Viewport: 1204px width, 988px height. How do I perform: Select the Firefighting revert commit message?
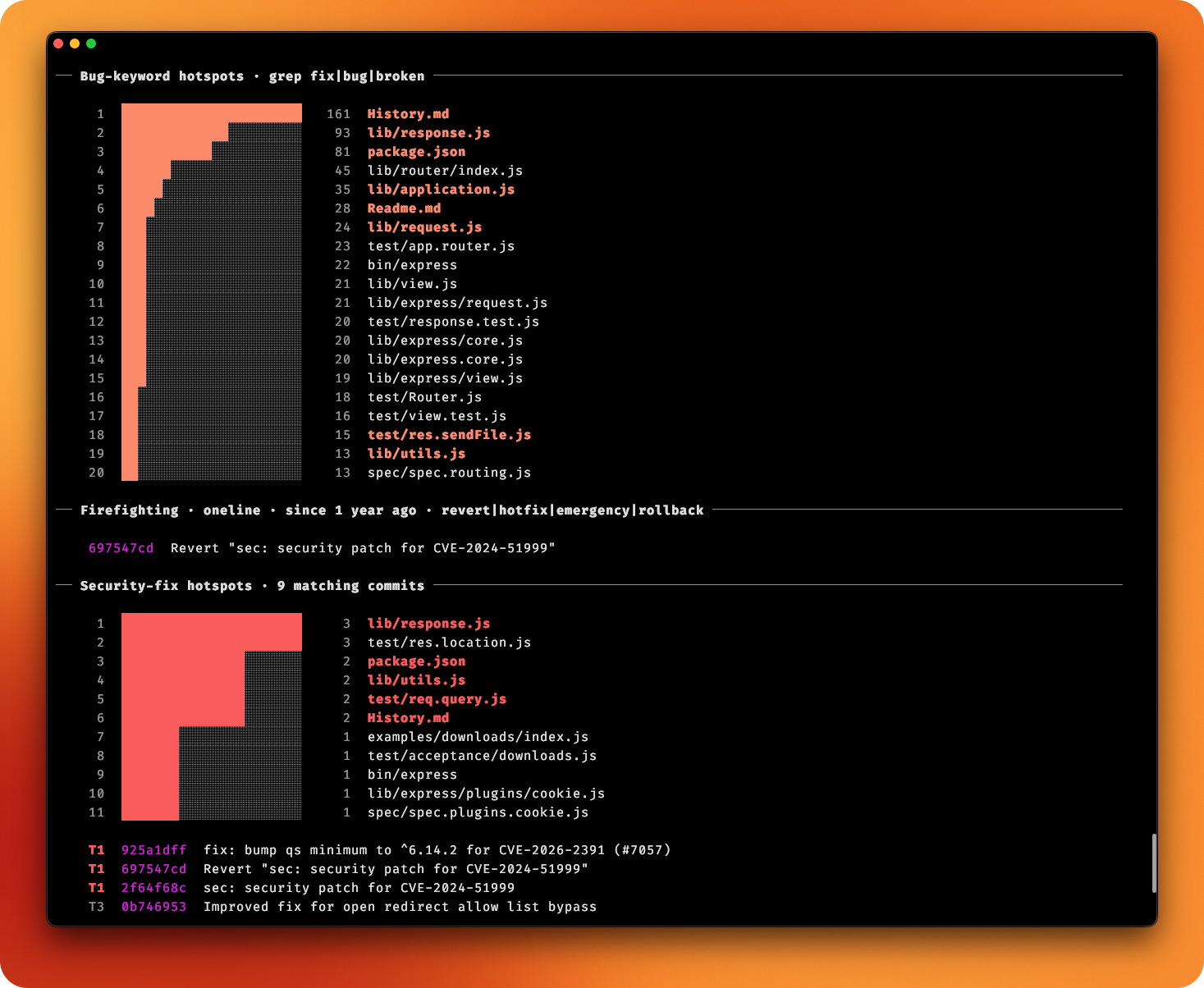[363, 548]
